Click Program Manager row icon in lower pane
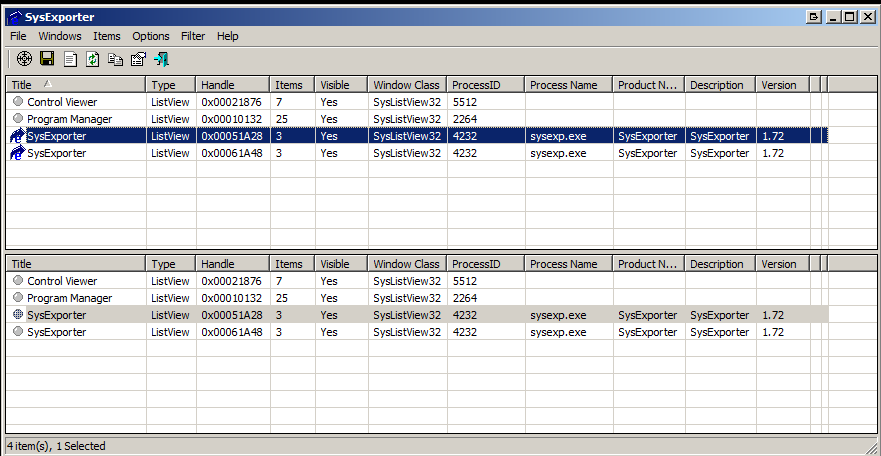Image resolution: width=881 pixels, height=456 pixels. [19, 297]
